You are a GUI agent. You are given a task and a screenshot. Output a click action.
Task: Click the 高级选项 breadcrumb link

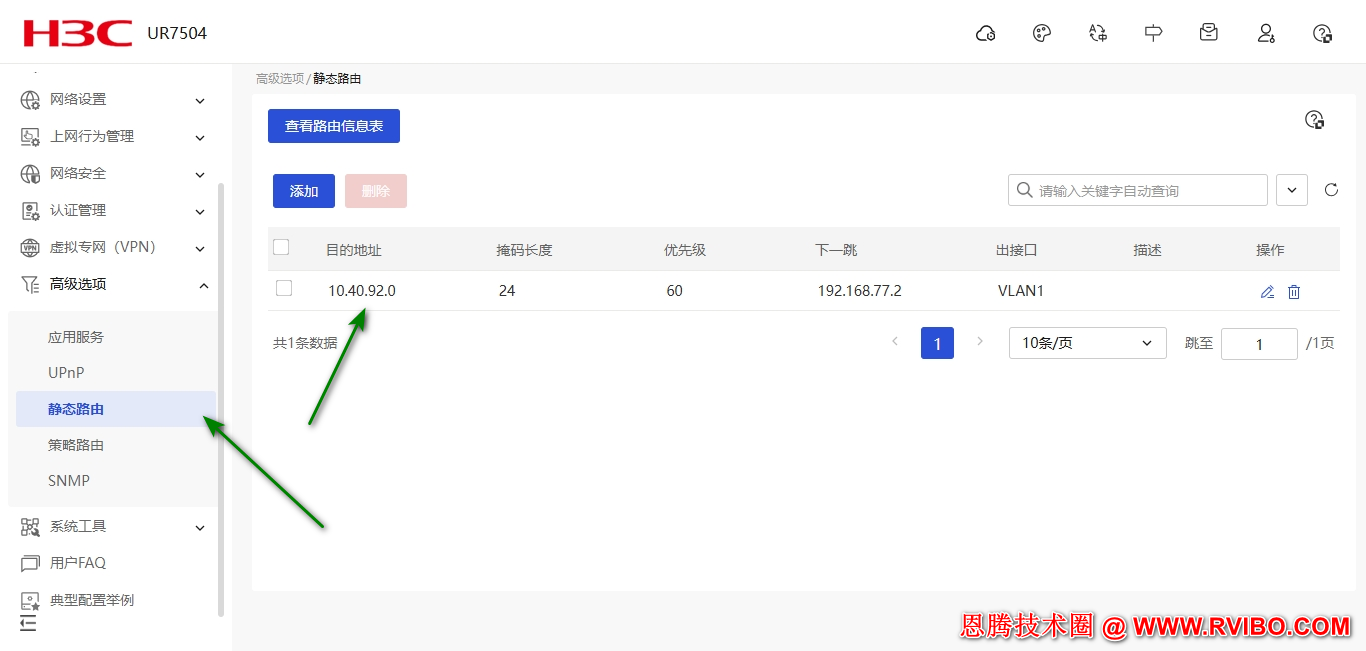tap(280, 78)
